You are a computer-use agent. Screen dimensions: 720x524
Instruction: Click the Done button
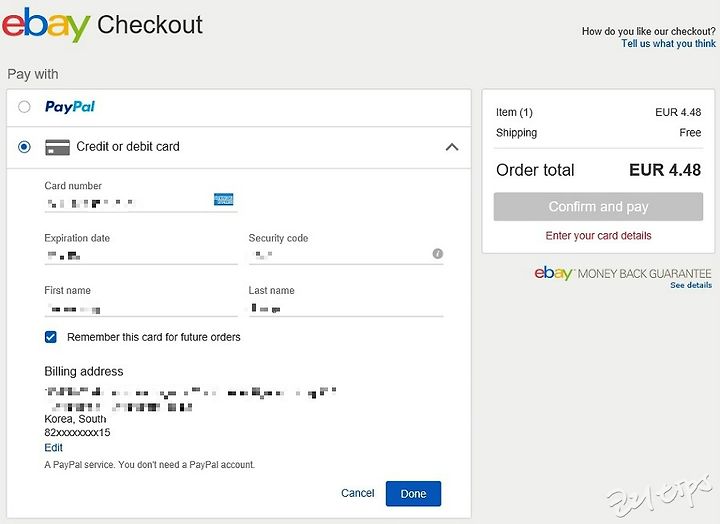click(x=413, y=494)
